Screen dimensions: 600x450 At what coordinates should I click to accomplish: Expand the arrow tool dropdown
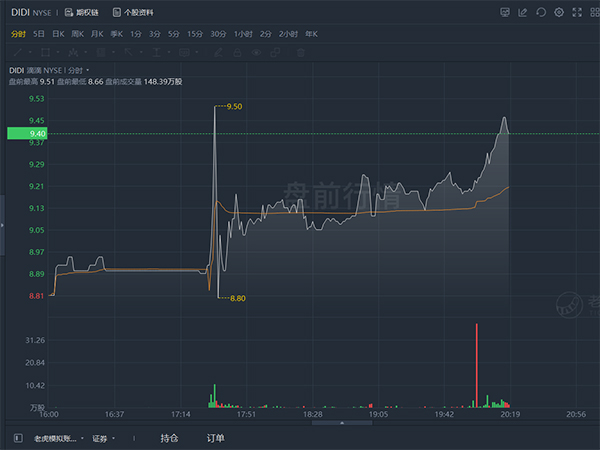(x=141, y=52)
